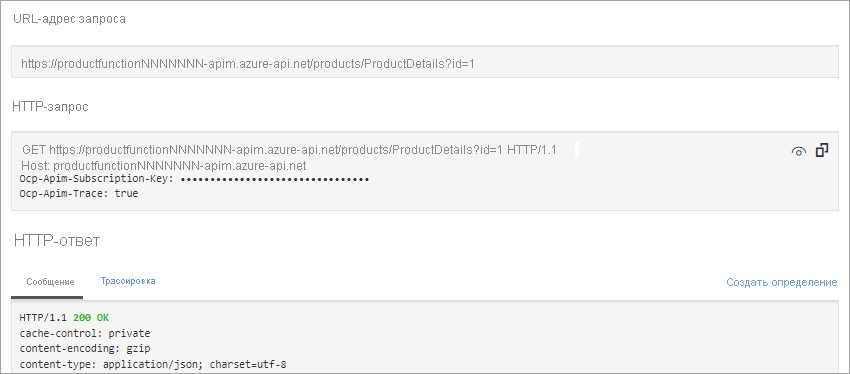
Task: Click the HTTP-запрос section label
Action: click(50, 107)
